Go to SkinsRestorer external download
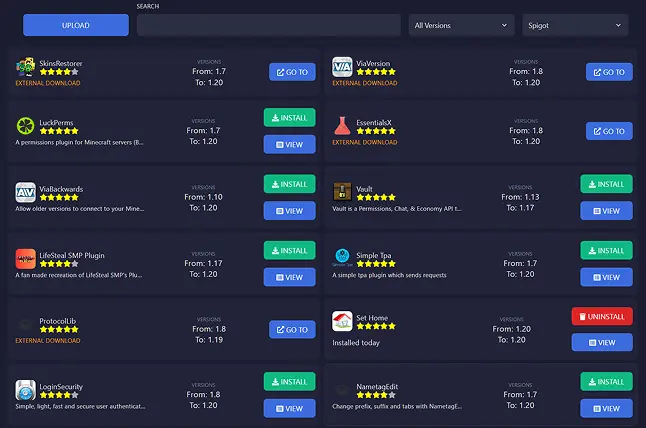The width and height of the screenshot is (646, 428). 292,72
